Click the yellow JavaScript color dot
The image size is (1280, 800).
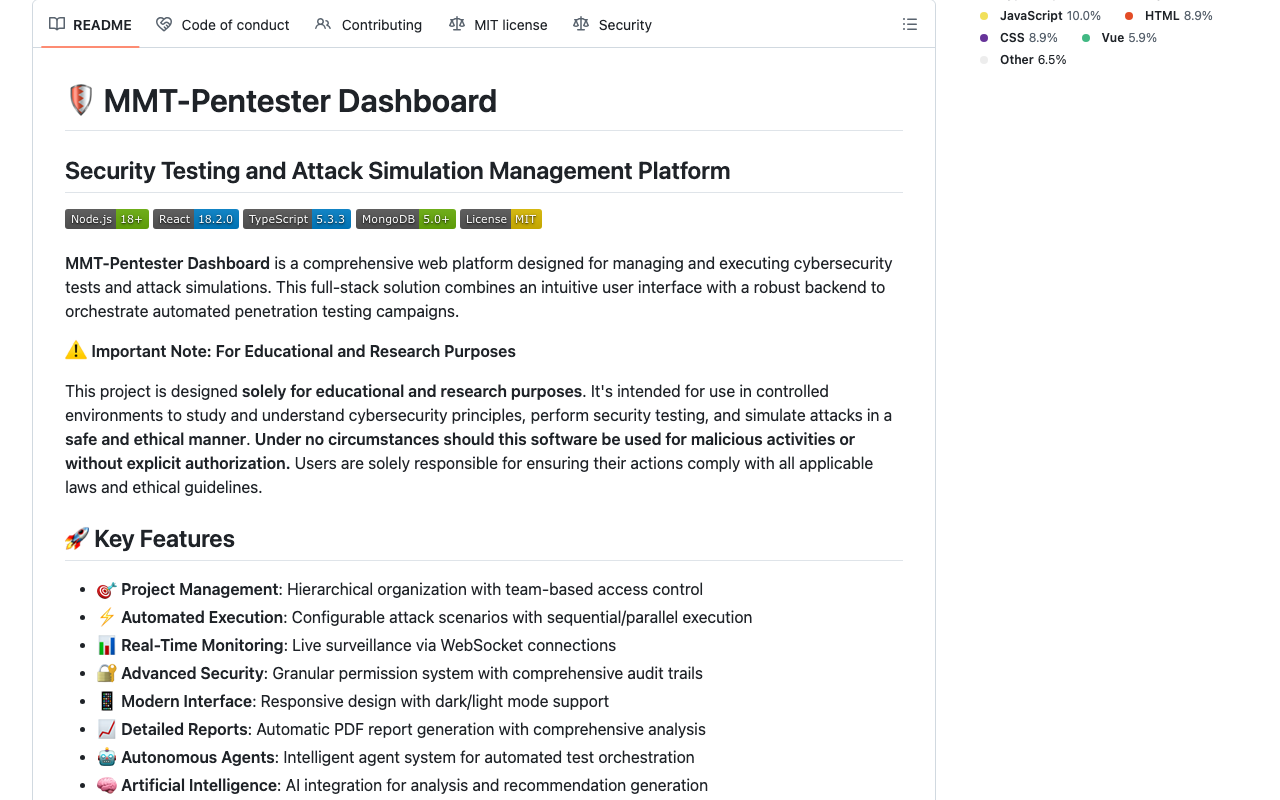984,16
